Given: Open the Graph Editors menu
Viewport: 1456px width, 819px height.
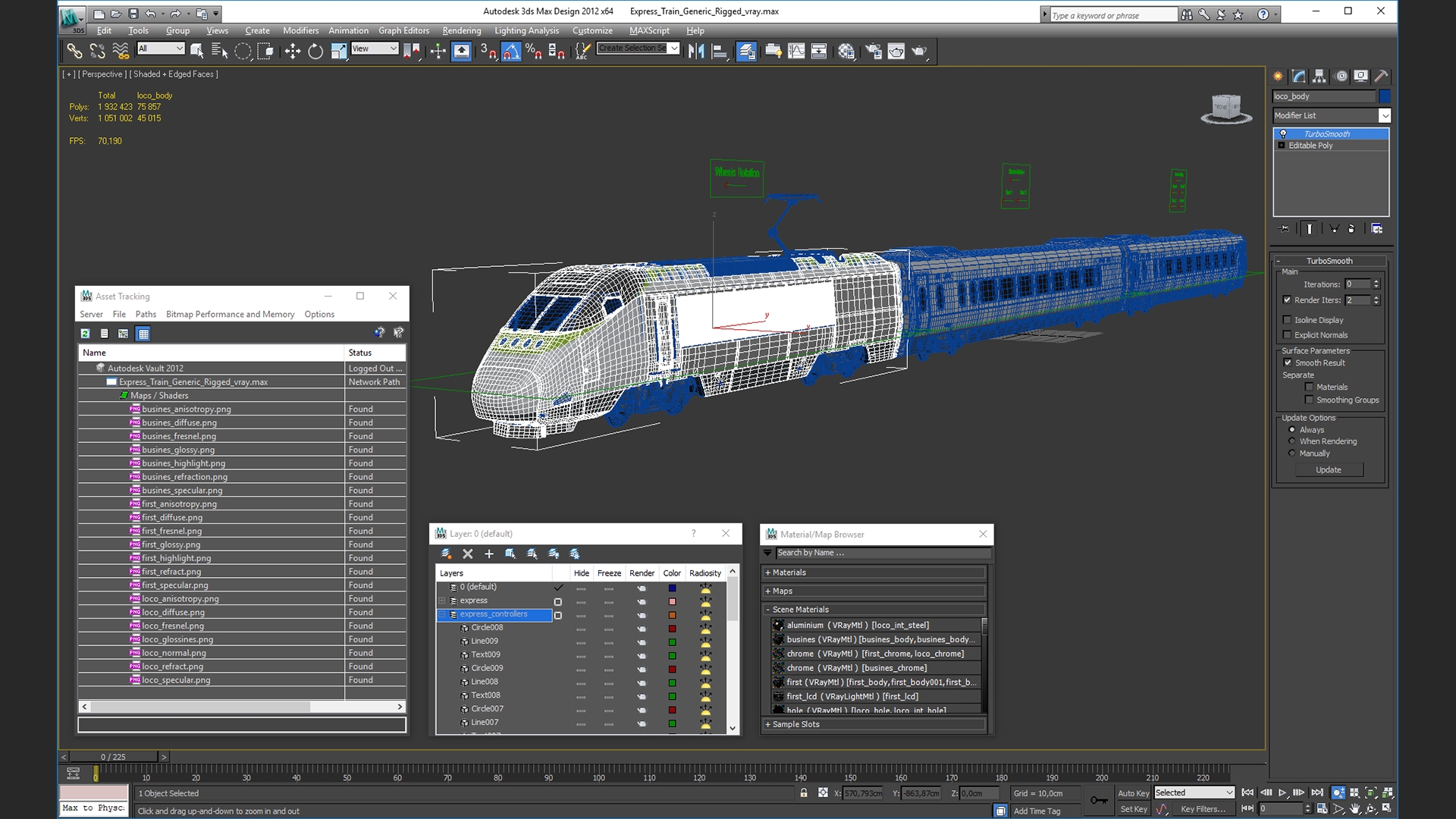Looking at the screenshot, I should pos(403,30).
